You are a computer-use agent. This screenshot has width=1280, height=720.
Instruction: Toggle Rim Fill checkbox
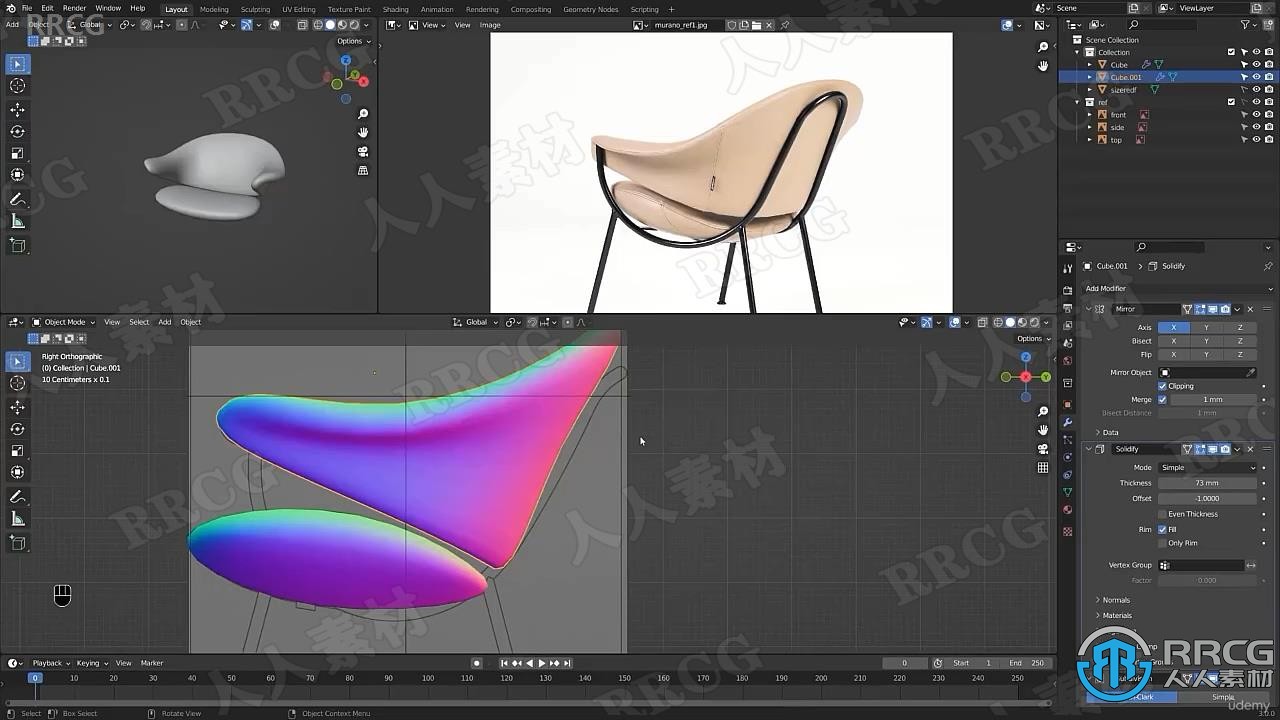[1162, 529]
